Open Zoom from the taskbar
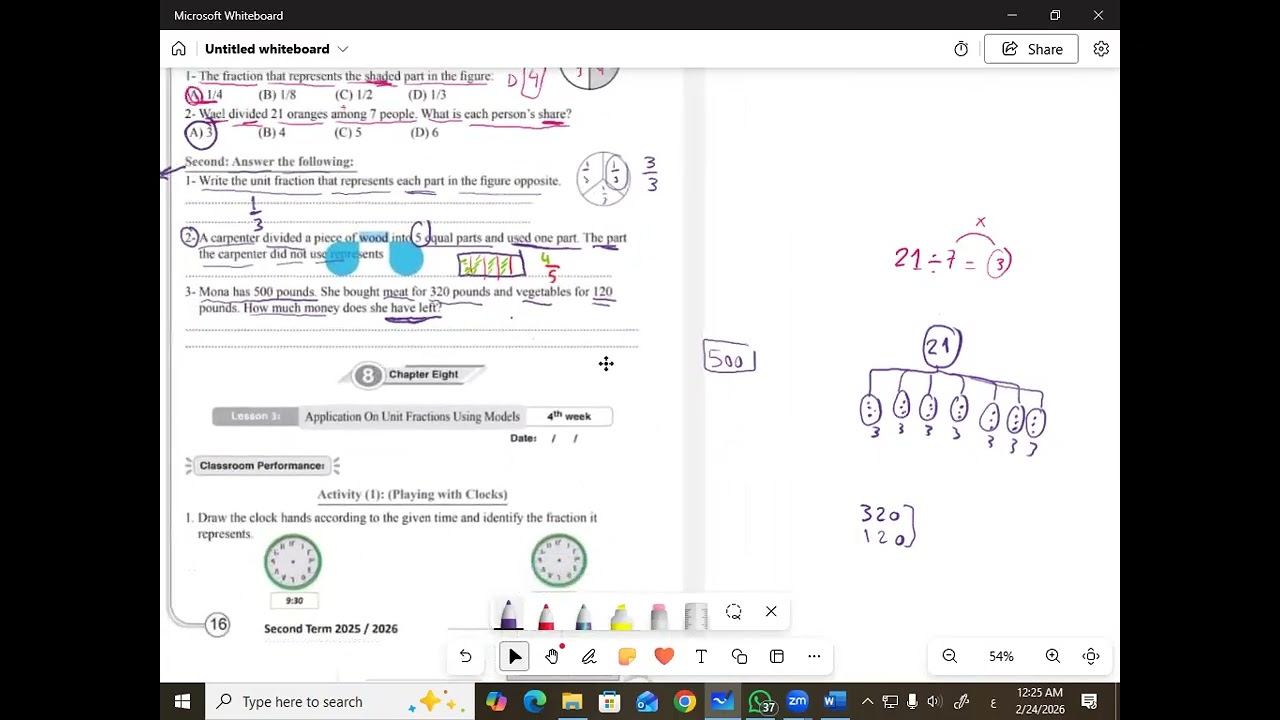The height and width of the screenshot is (720, 1280). pos(797,701)
